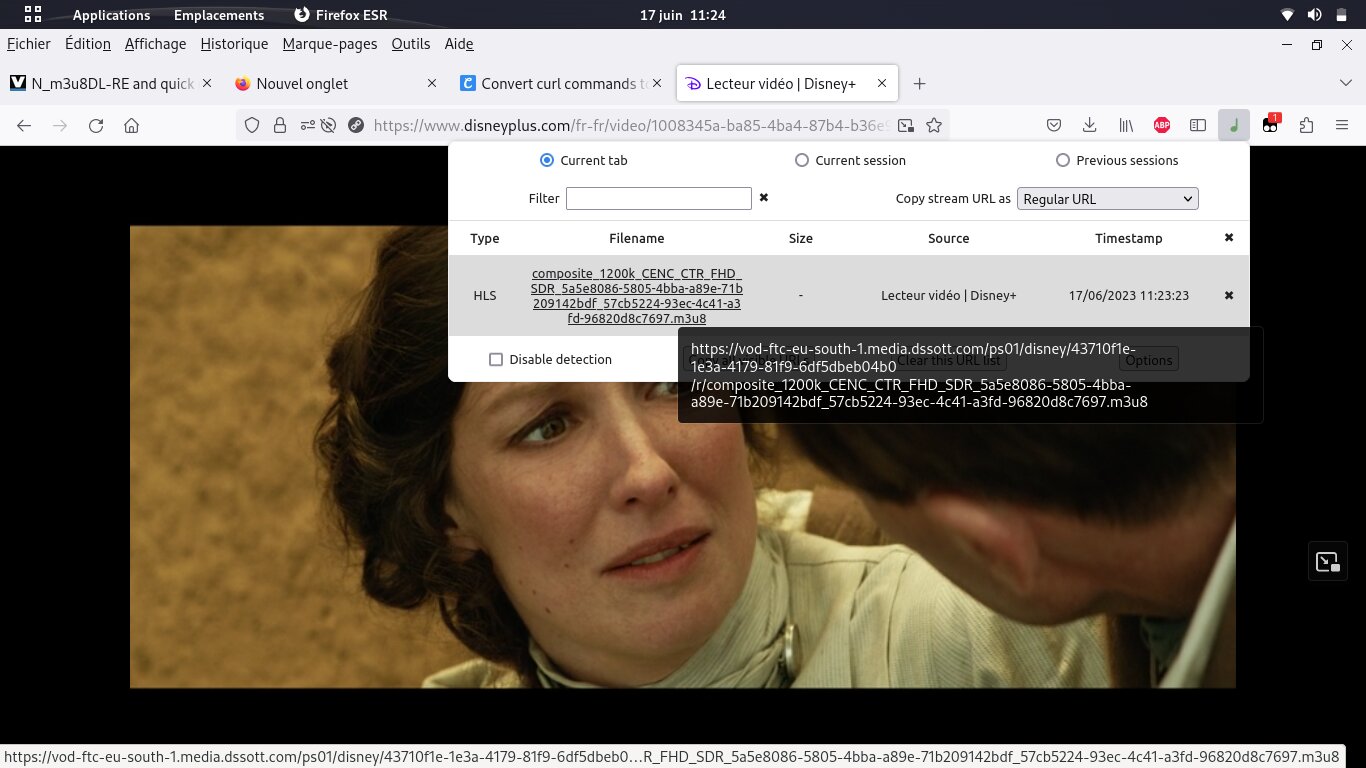Select the Current tab radio button
The height and width of the screenshot is (768, 1366).
(x=547, y=160)
